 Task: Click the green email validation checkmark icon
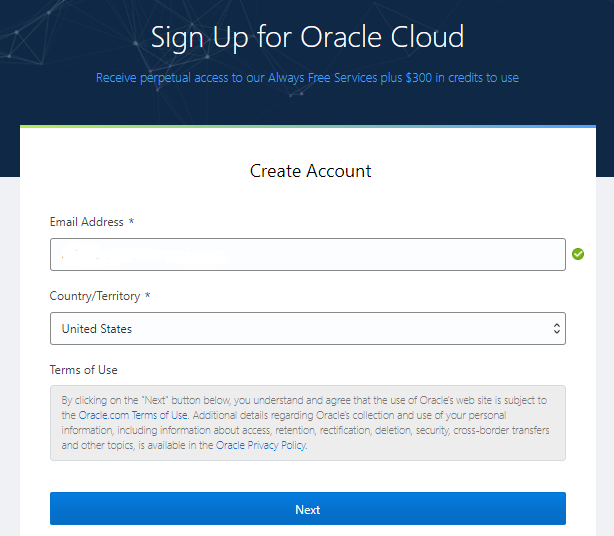pos(578,254)
